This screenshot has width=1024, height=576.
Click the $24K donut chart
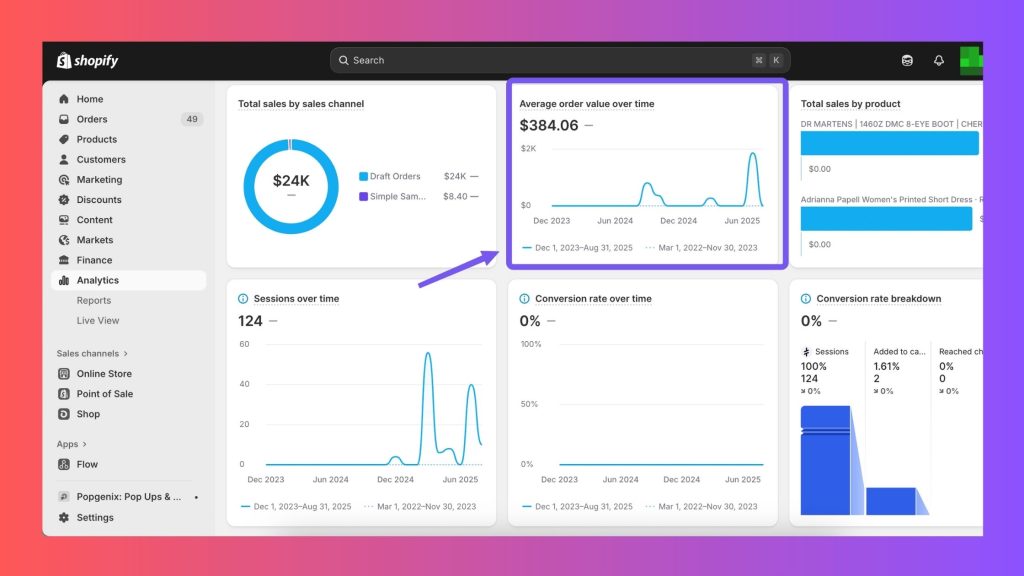tap(291, 186)
